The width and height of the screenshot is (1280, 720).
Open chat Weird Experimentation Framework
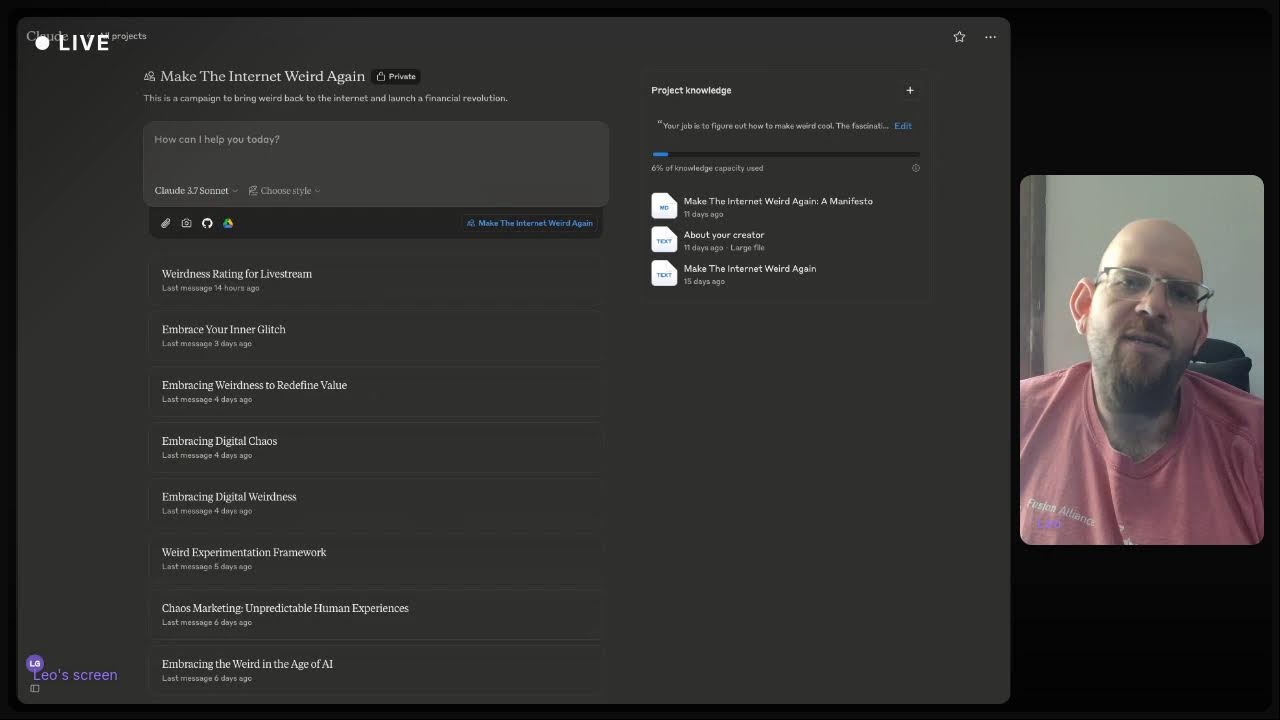tap(376, 559)
